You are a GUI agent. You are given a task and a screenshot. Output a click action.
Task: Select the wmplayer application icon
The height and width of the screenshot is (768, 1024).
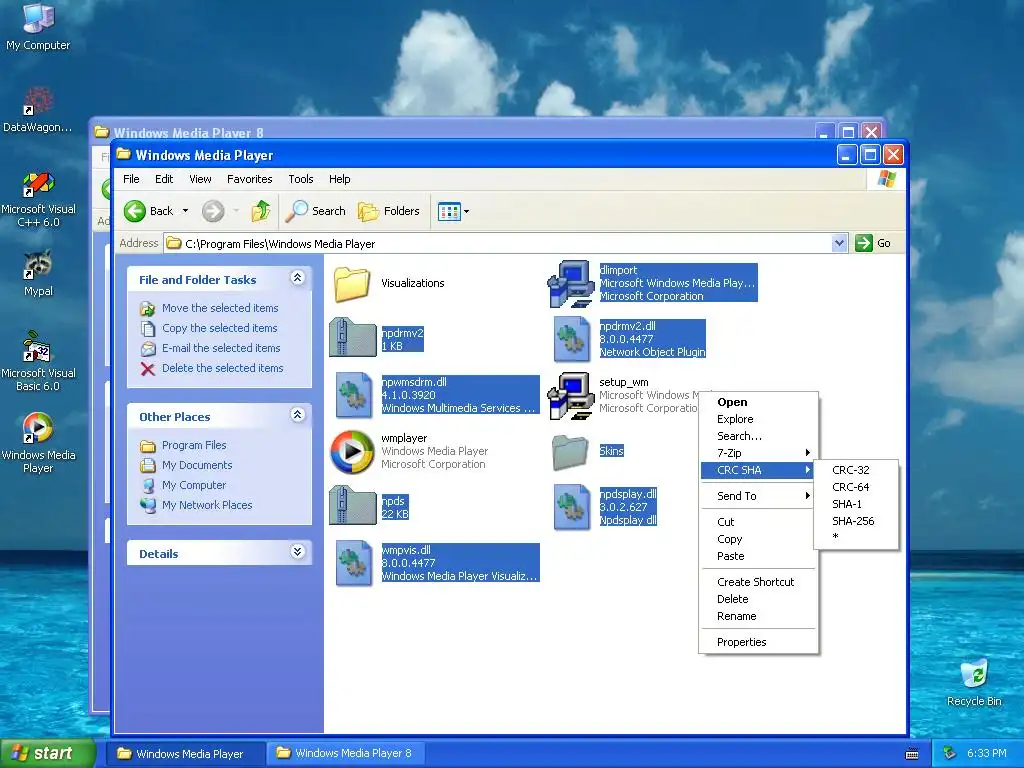tap(353, 452)
